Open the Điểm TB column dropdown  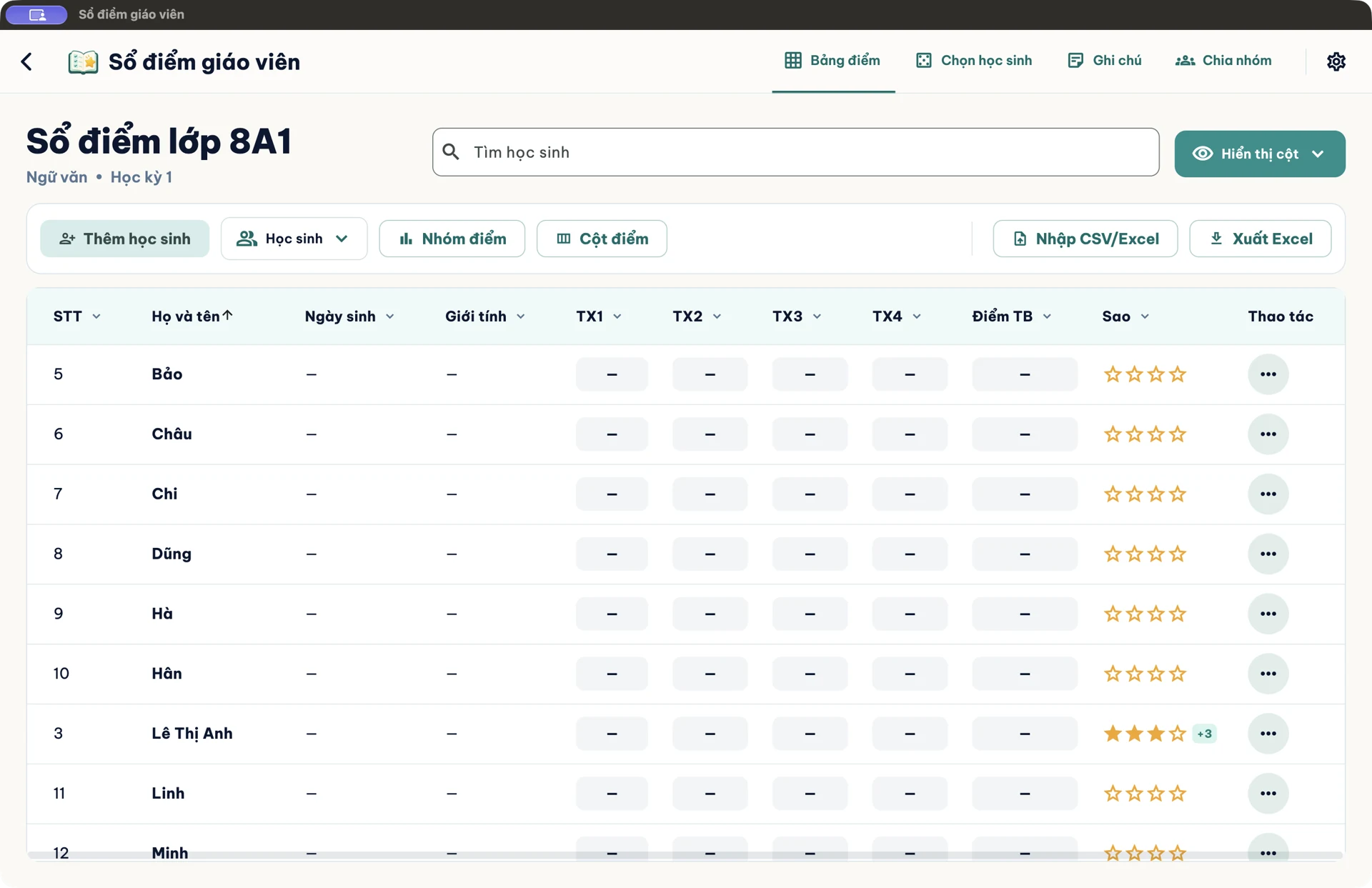click(1047, 316)
